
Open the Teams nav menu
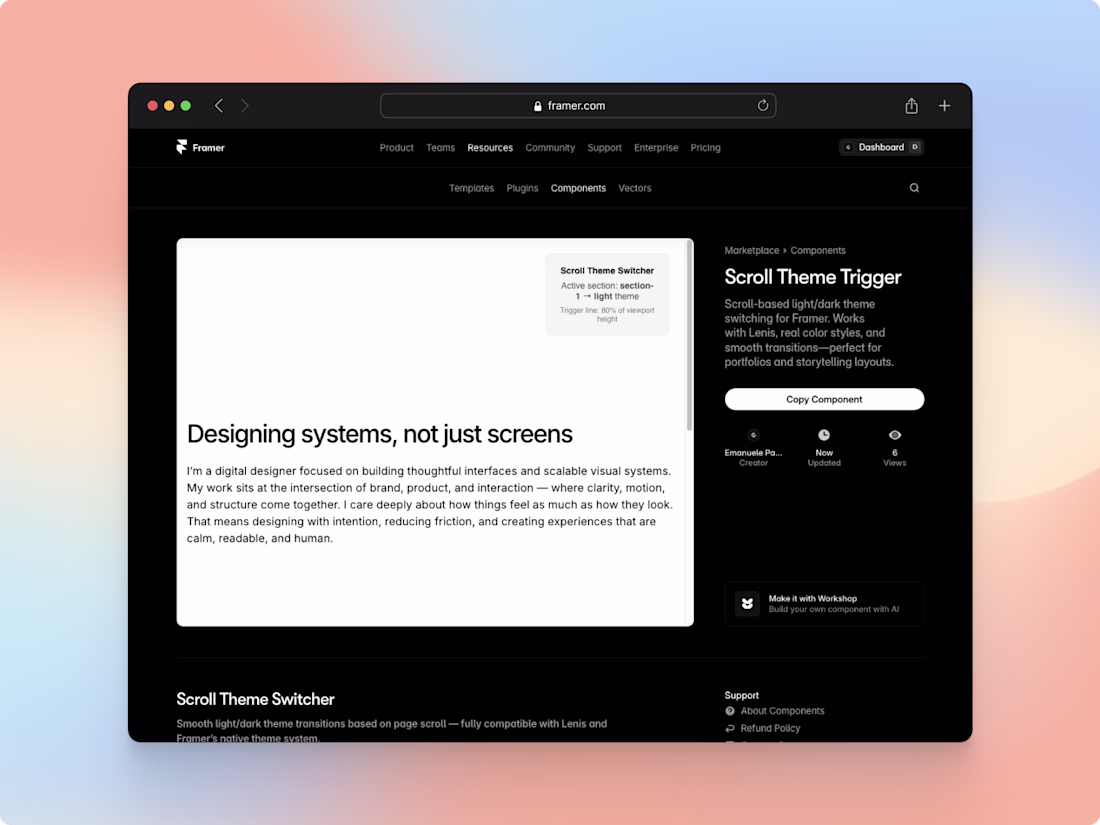click(441, 147)
